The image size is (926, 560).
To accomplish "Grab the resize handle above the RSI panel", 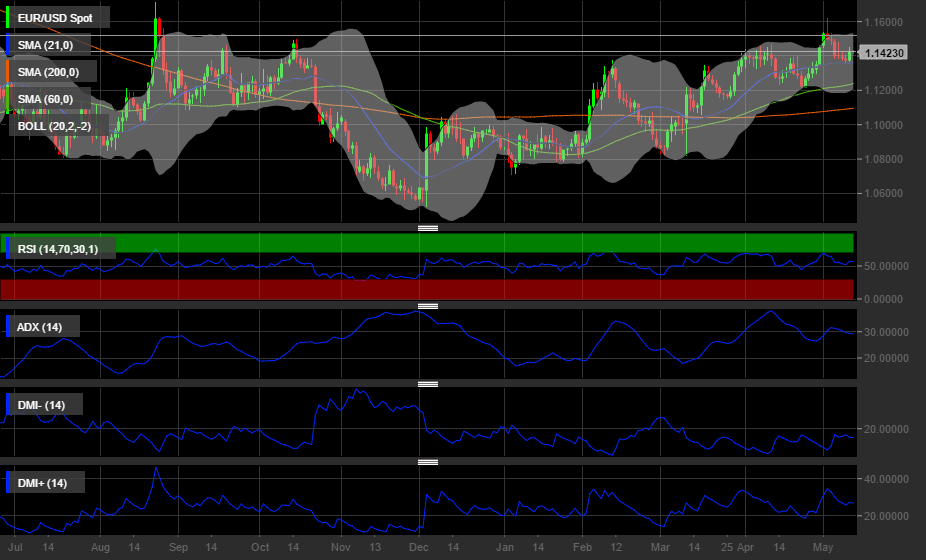I will pos(428,228).
